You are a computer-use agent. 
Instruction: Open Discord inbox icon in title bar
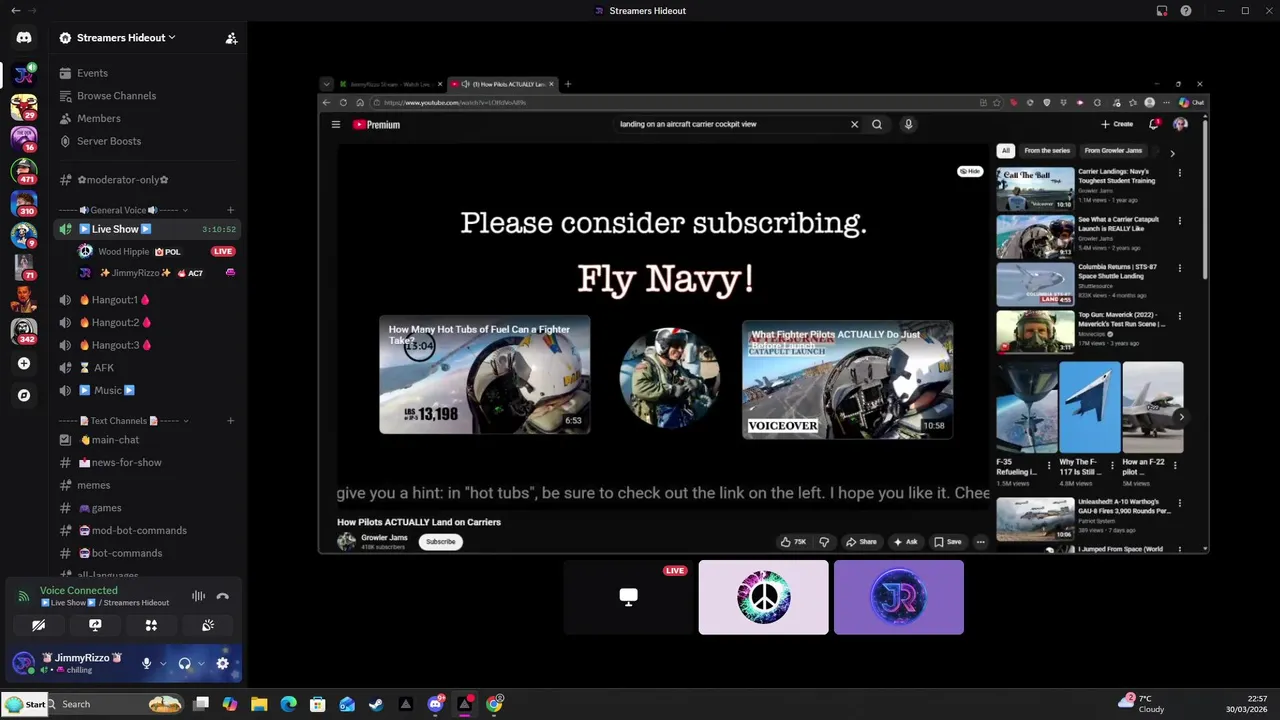tap(1162, 11)
